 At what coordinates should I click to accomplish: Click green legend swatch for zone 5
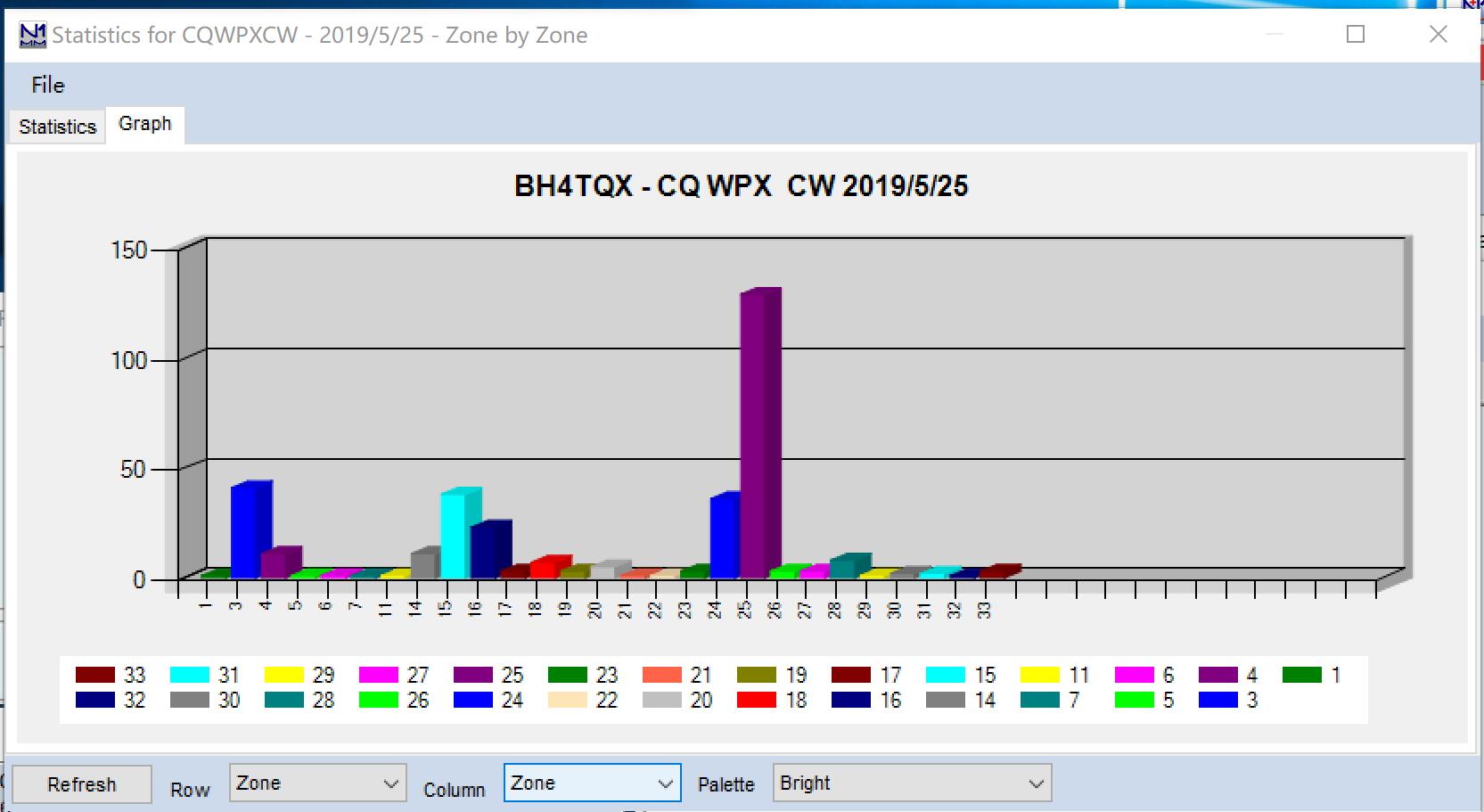click(1135, 700)
